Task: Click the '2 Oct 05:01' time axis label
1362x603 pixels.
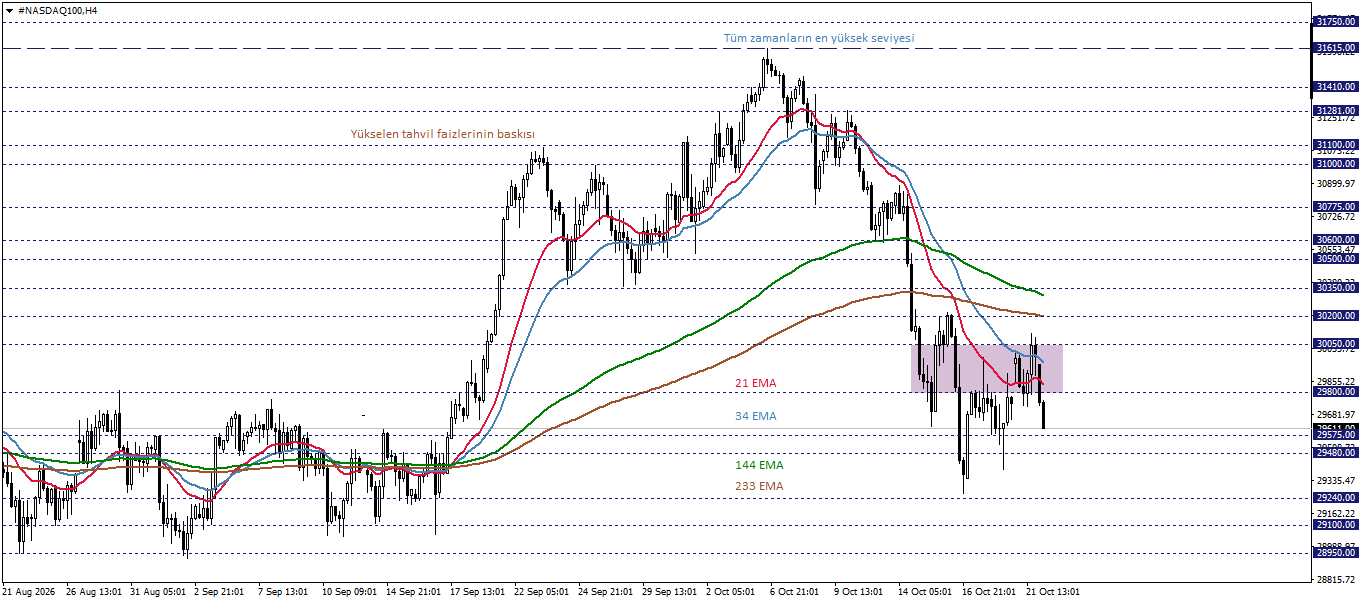Action: pyautogui.click(x=732, y=592)
